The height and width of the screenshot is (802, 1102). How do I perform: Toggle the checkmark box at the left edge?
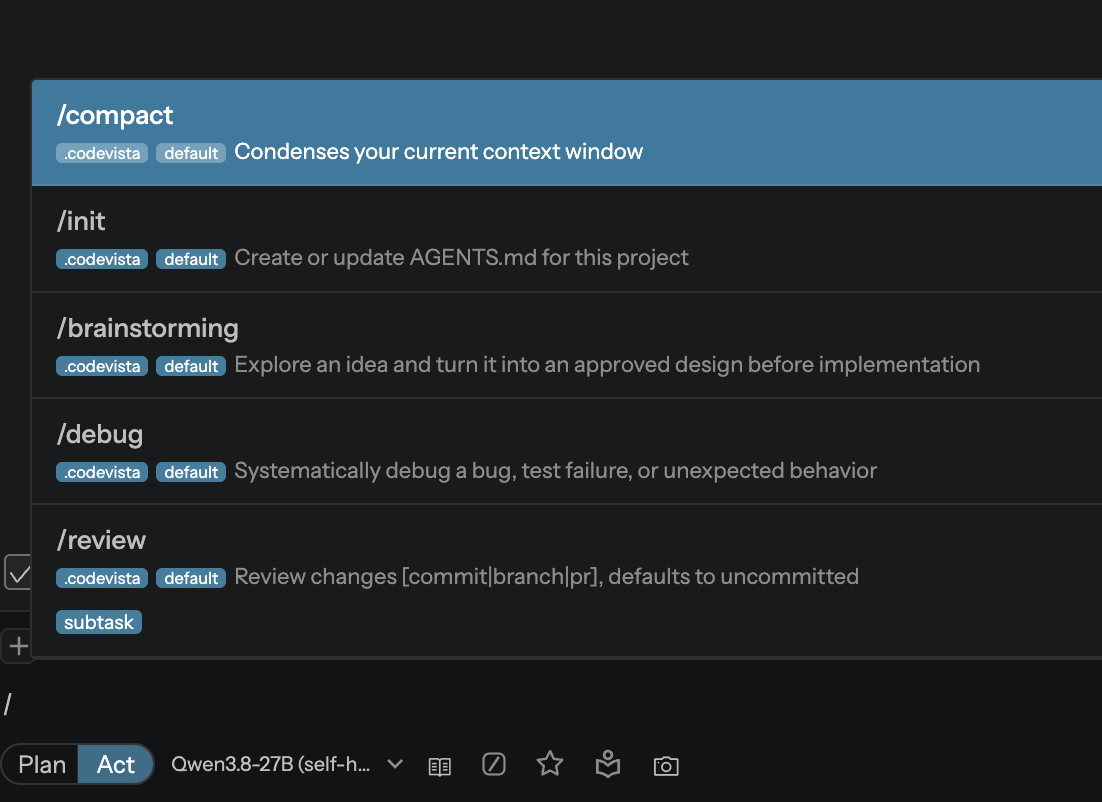[18, 572]
